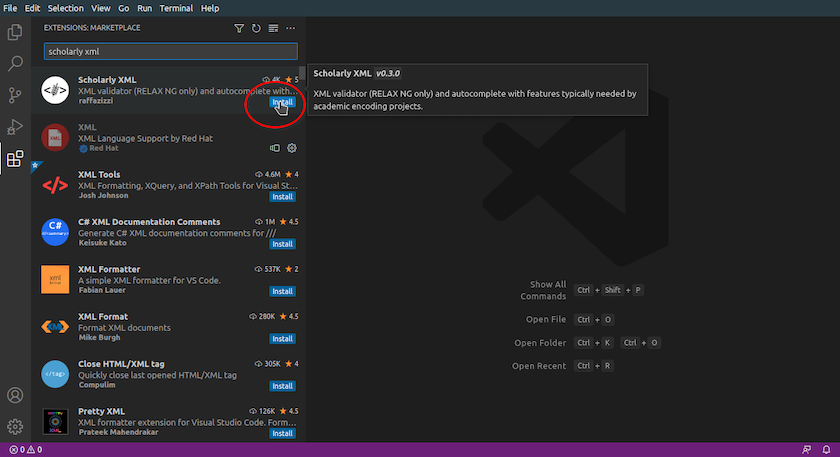
Task: Open the Run and Debug view
Action: tap(15, 127)
